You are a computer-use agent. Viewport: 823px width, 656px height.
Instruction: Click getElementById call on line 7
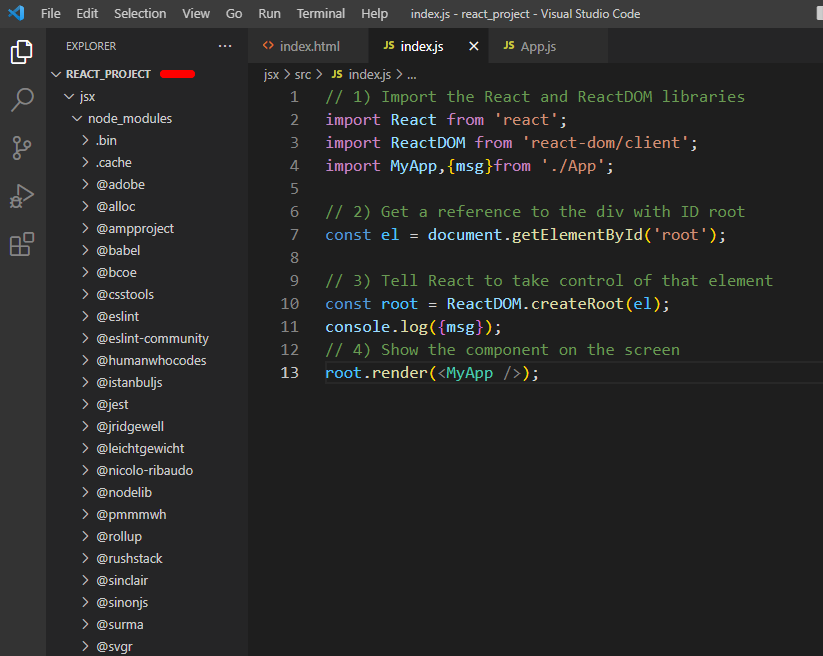click(x=577, y=235)
